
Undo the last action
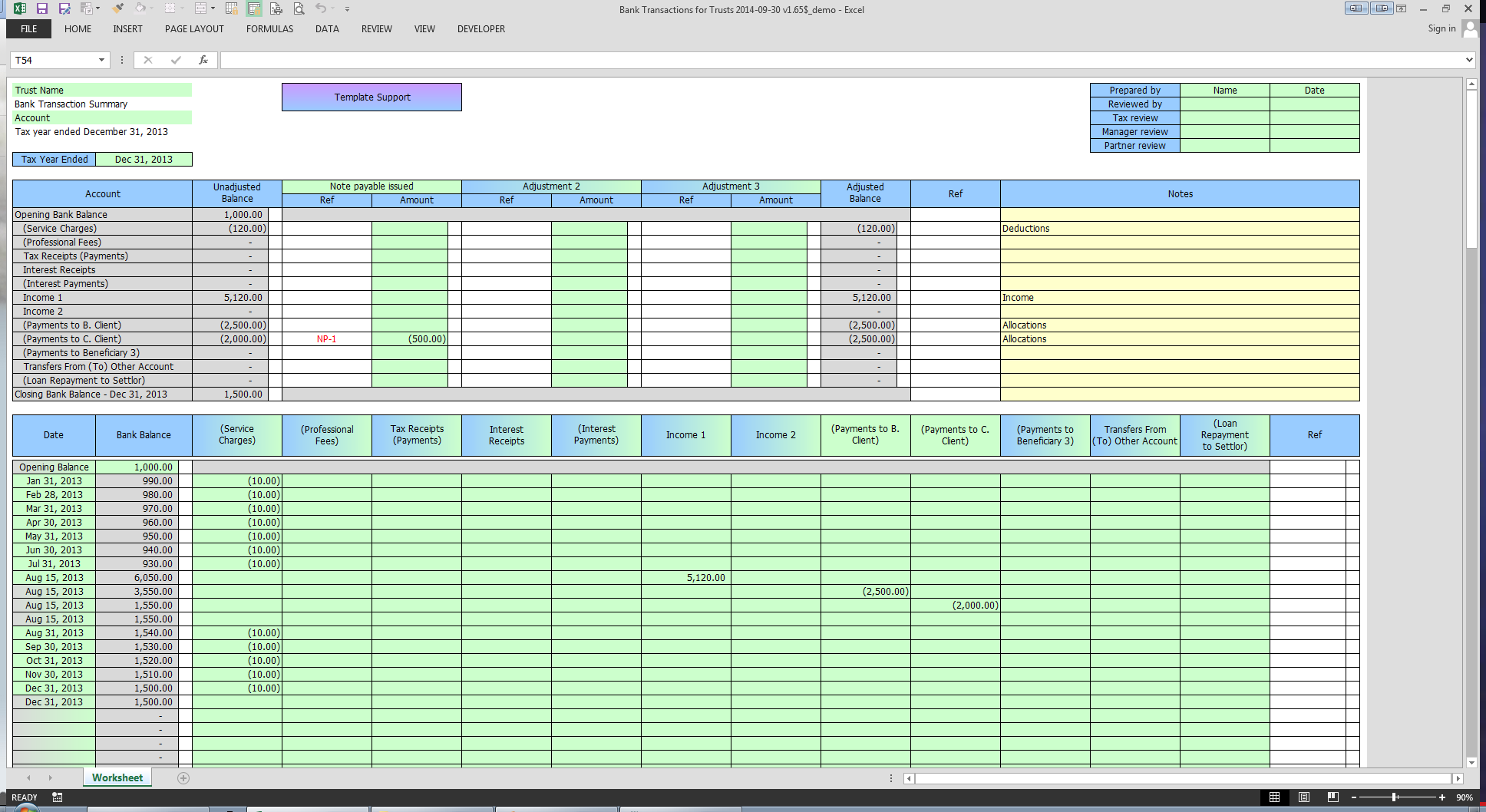(x=321, y=8)
